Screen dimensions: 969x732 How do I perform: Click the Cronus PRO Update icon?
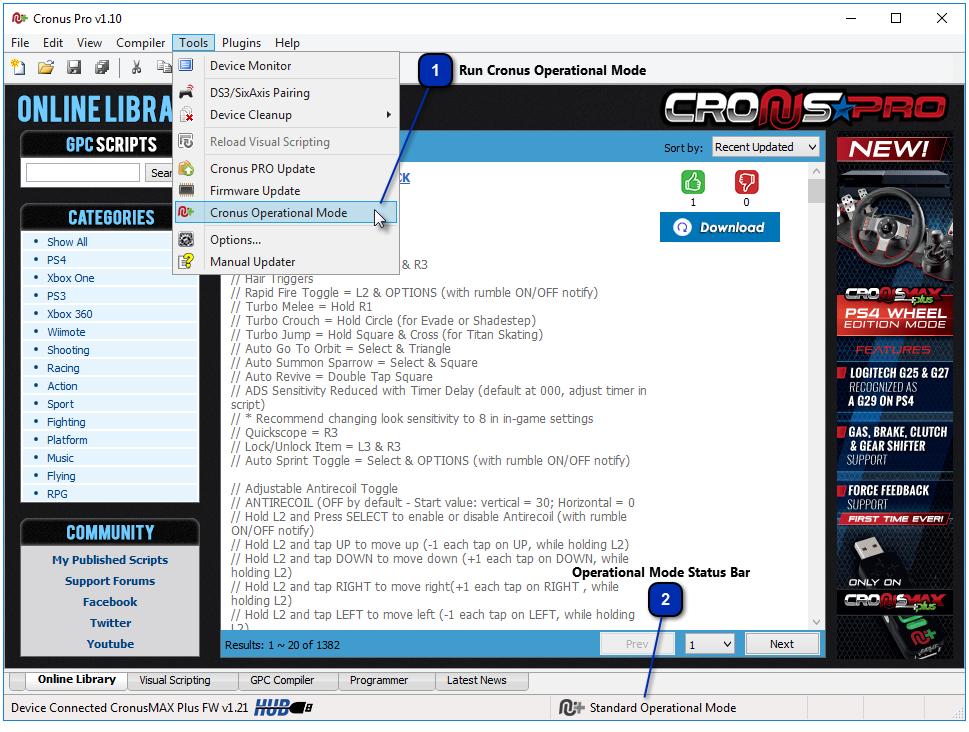pos(186,168)
